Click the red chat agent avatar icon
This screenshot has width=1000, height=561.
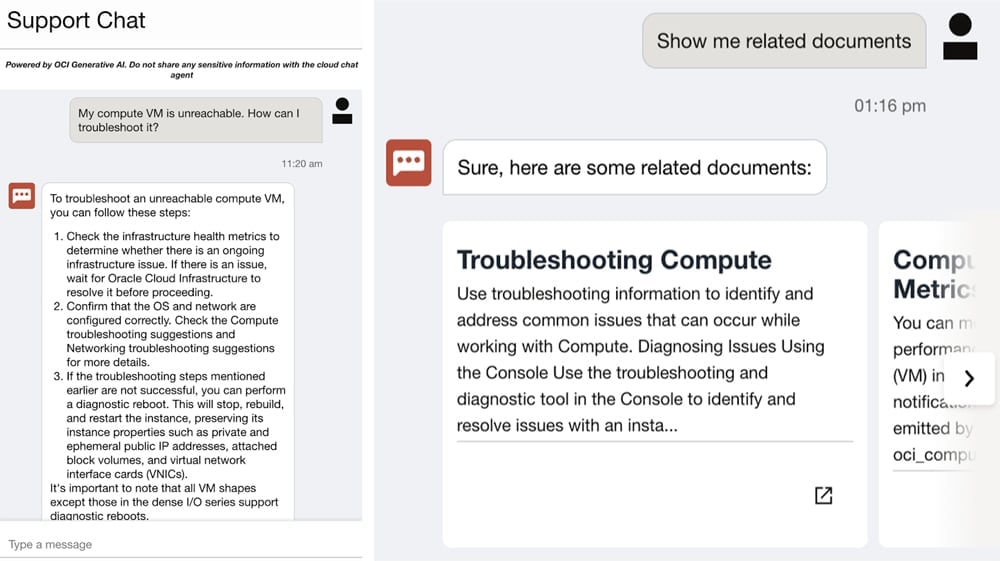click(x=408, y=163)
